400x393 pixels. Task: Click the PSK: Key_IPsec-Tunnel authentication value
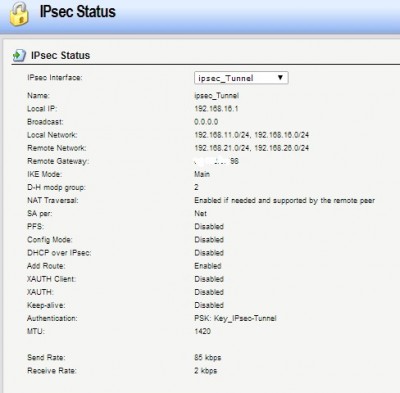pyautogui.click(x=235, y=318)
